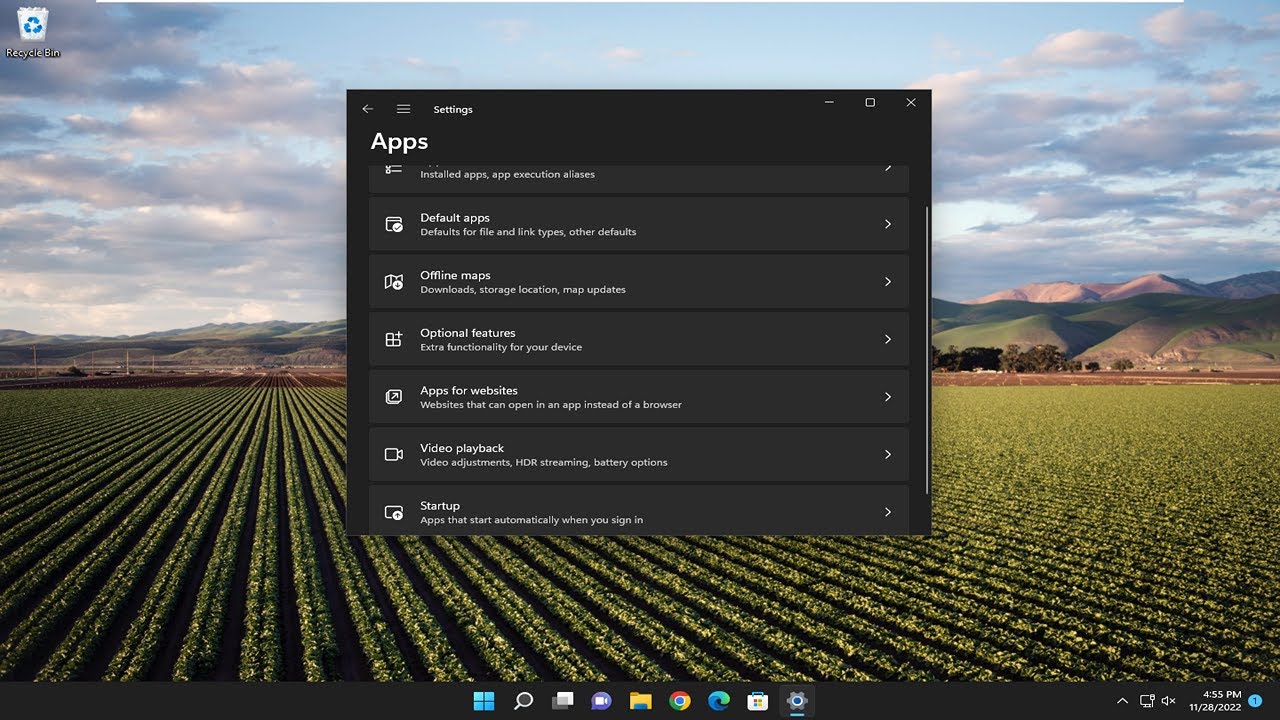Open Offline maps settings
This screenshot has width=1280, height=720.
pyautogui.click(x=639, y=282)
